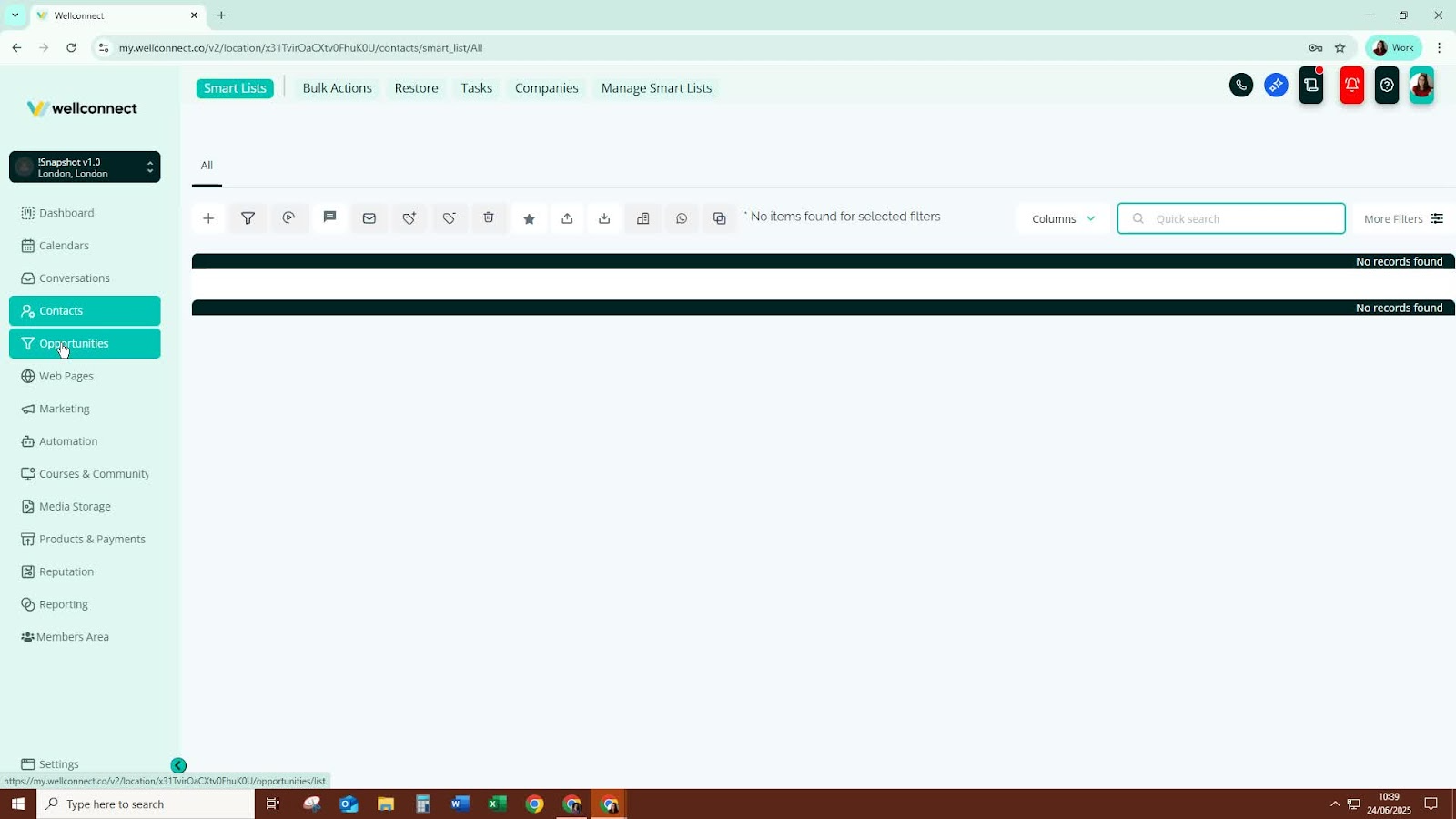1456x819 pixels.
Task: Click the WhatsApp message icon
Action: (682, 218)
